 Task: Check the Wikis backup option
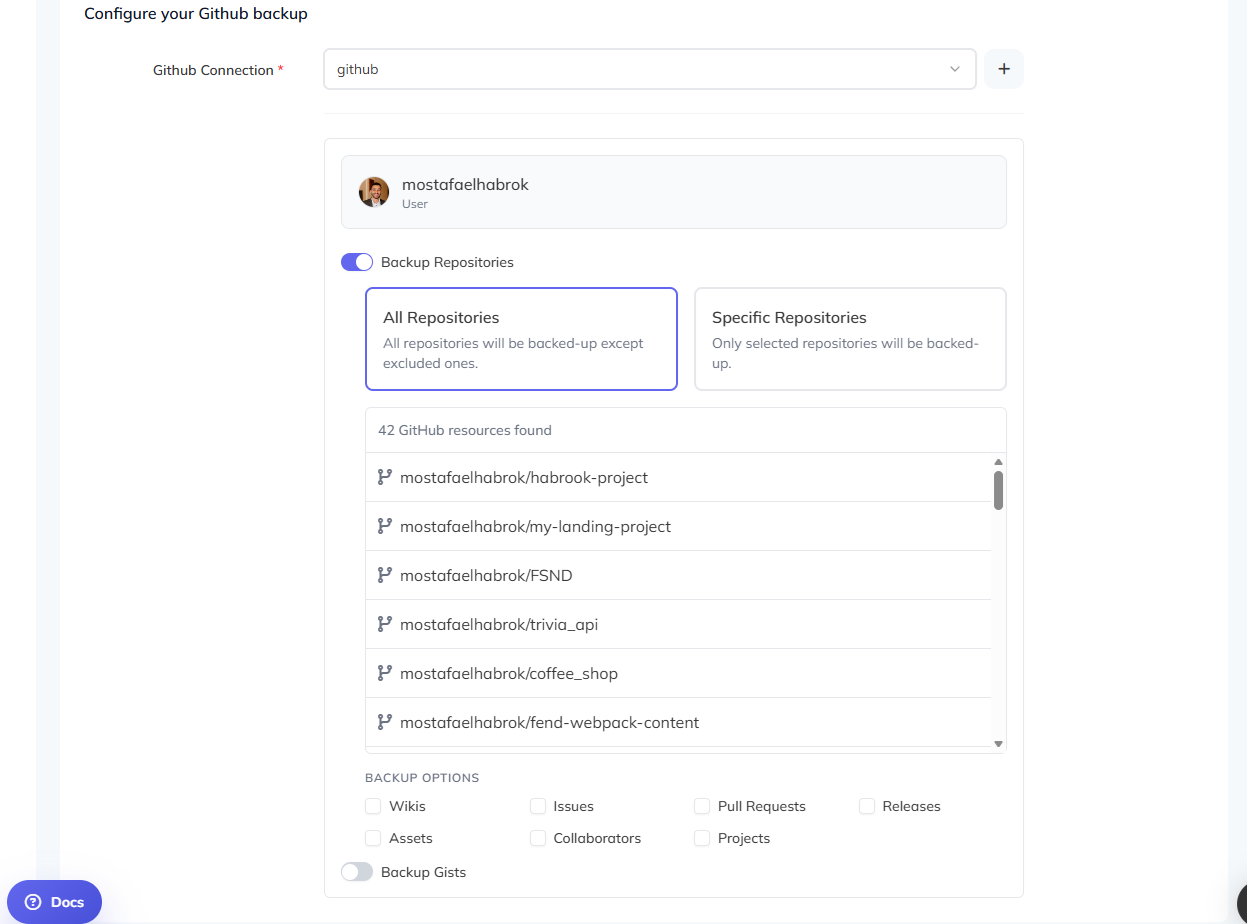[x=373, y=806]
